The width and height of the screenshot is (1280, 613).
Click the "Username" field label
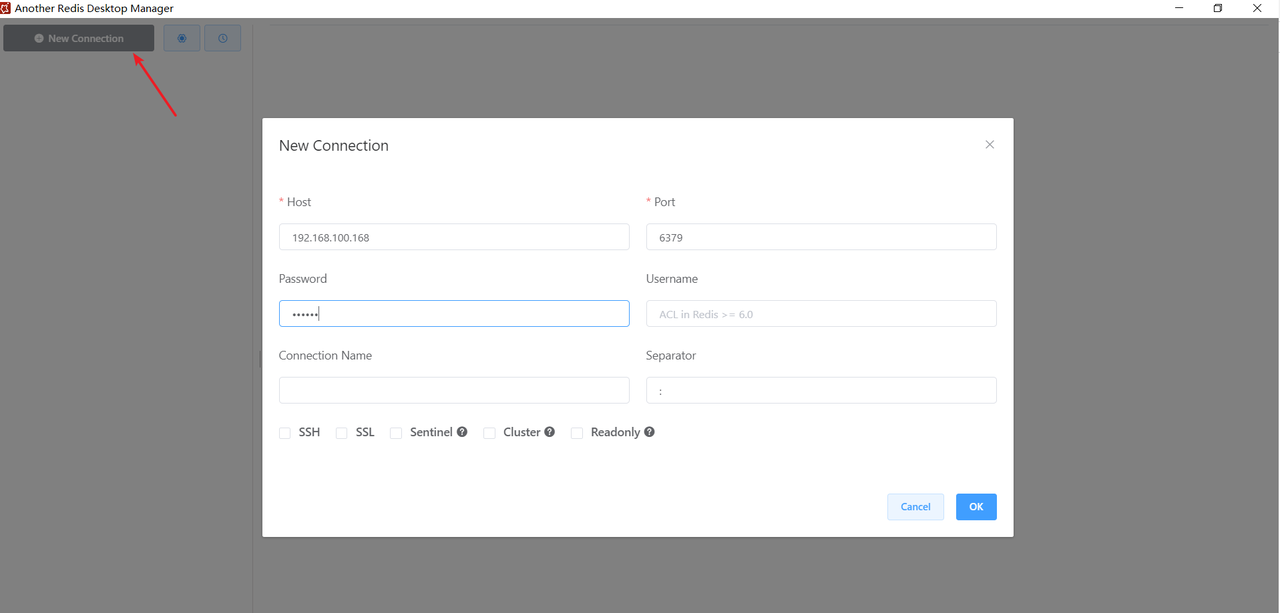[672, 279]
